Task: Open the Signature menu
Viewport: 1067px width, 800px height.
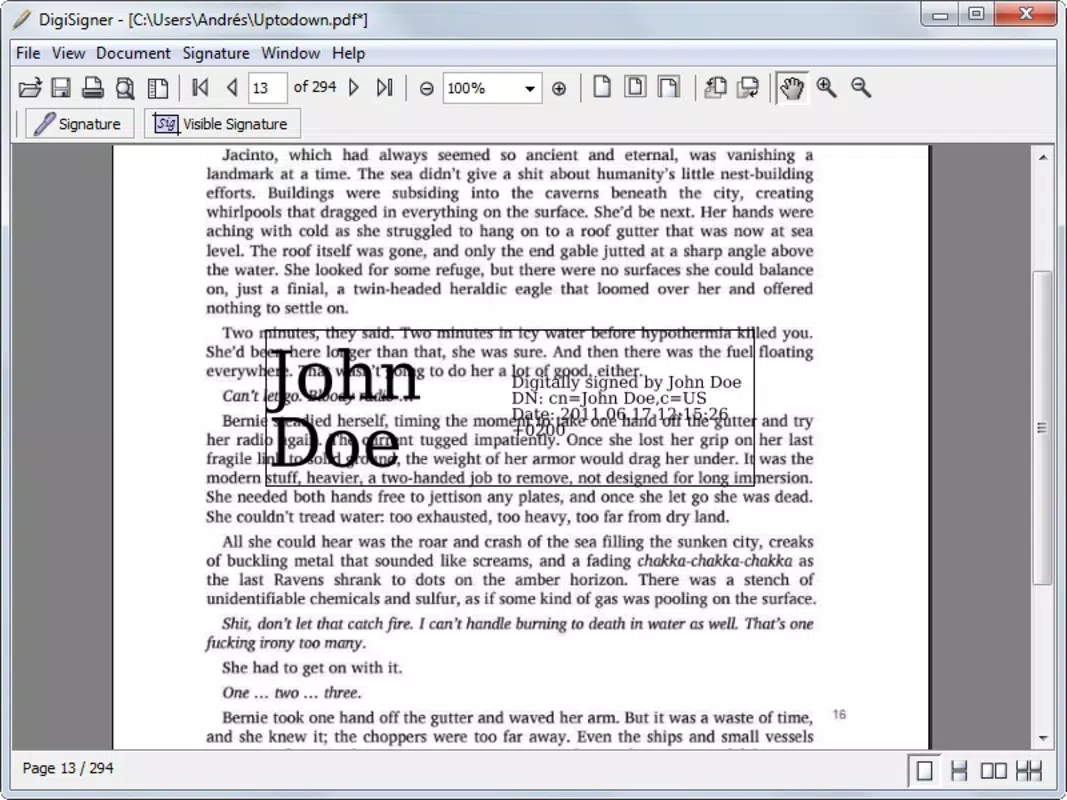Action: click(216, 53)
